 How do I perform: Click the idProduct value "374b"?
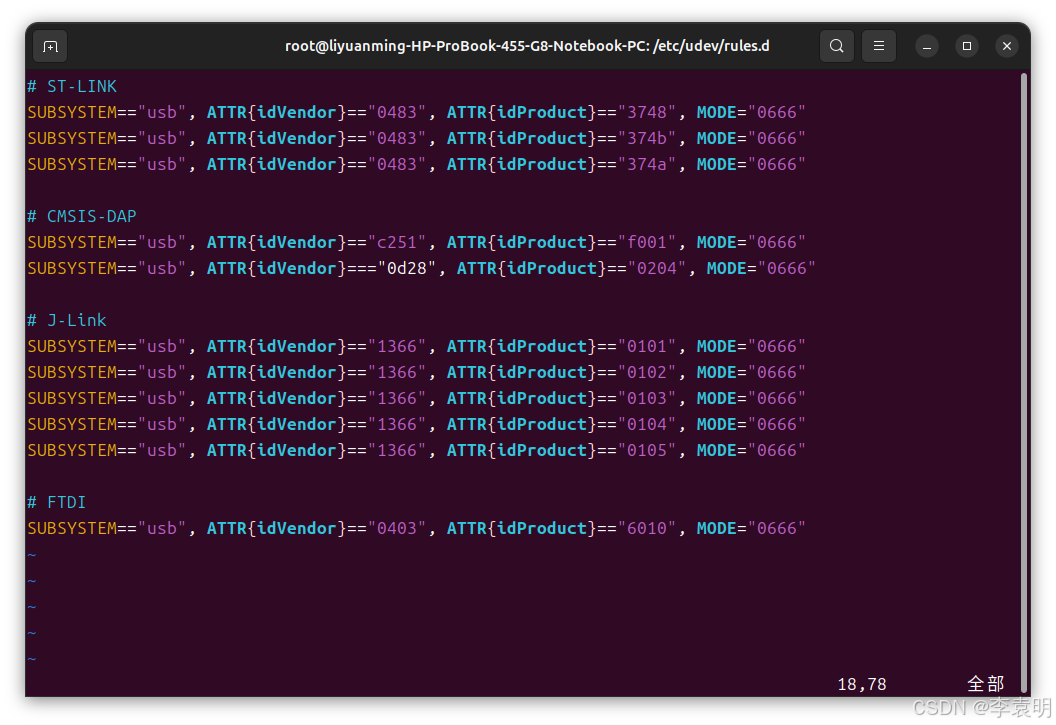point(647,138)
